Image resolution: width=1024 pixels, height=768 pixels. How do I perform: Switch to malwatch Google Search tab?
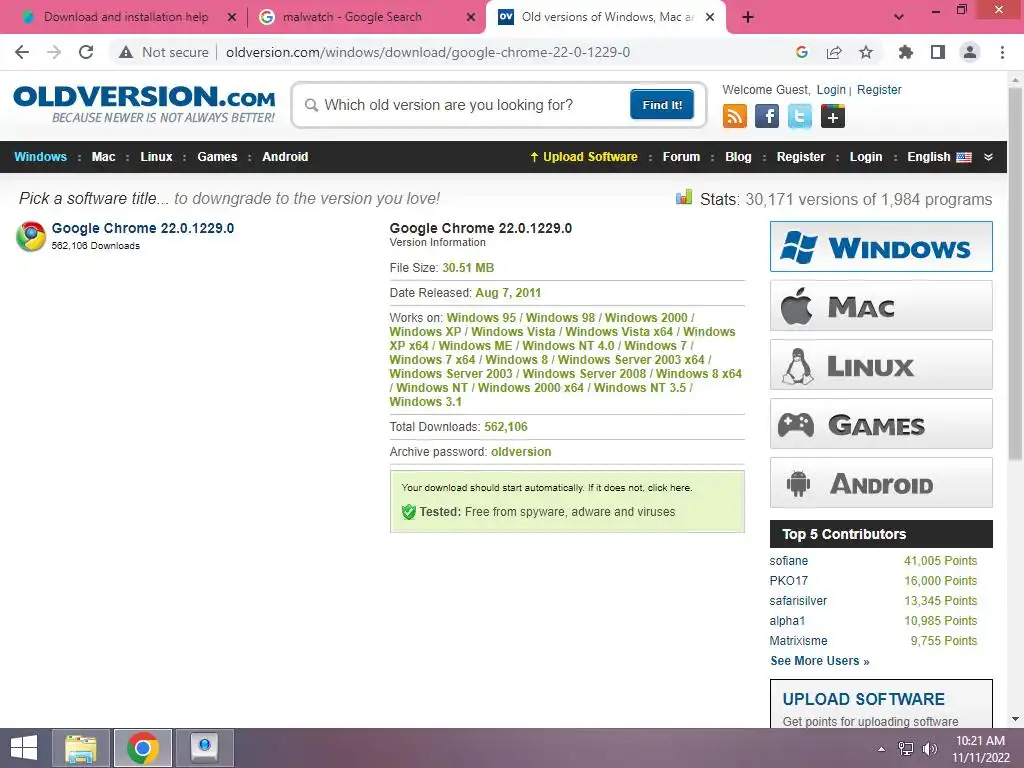(351, 17)
